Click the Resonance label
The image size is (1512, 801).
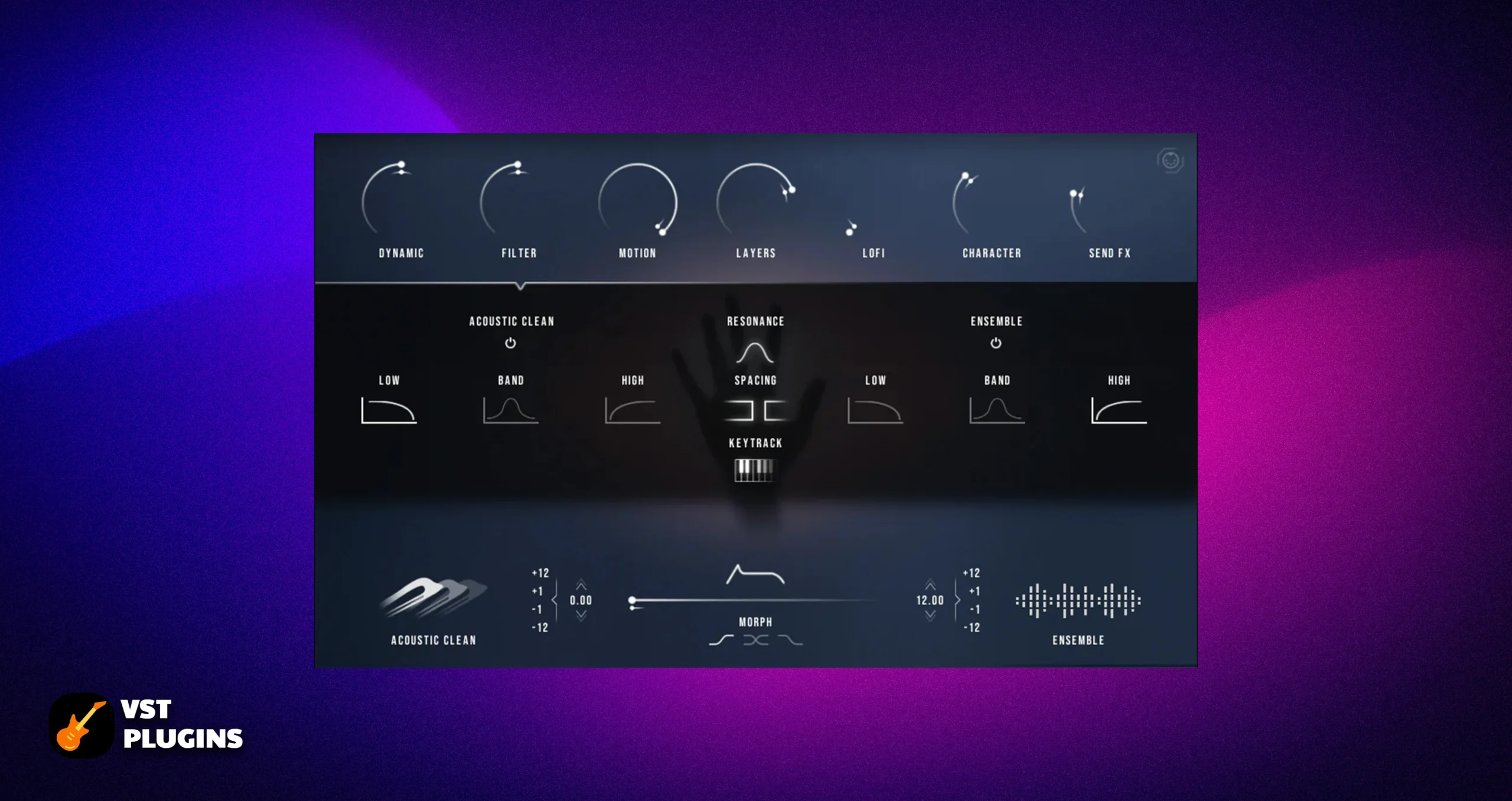755,322
